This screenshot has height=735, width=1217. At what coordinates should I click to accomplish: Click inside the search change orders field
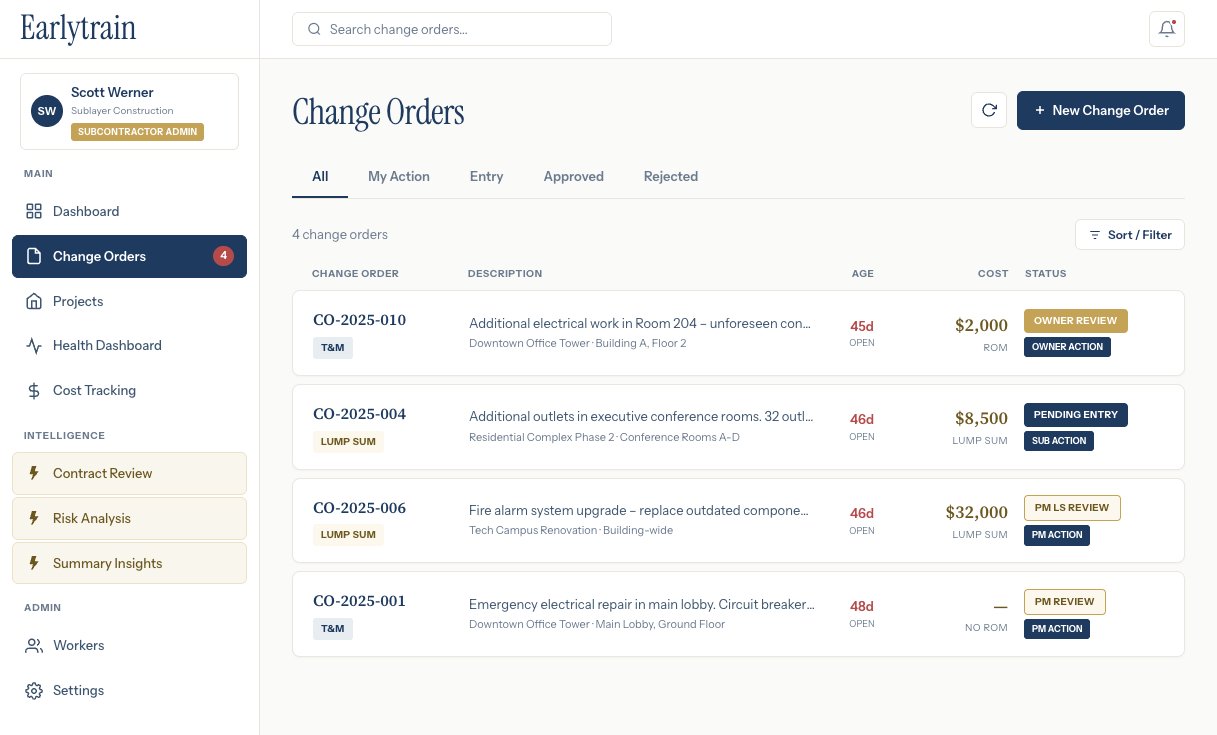pyautogui.click(x=451, y=29)
